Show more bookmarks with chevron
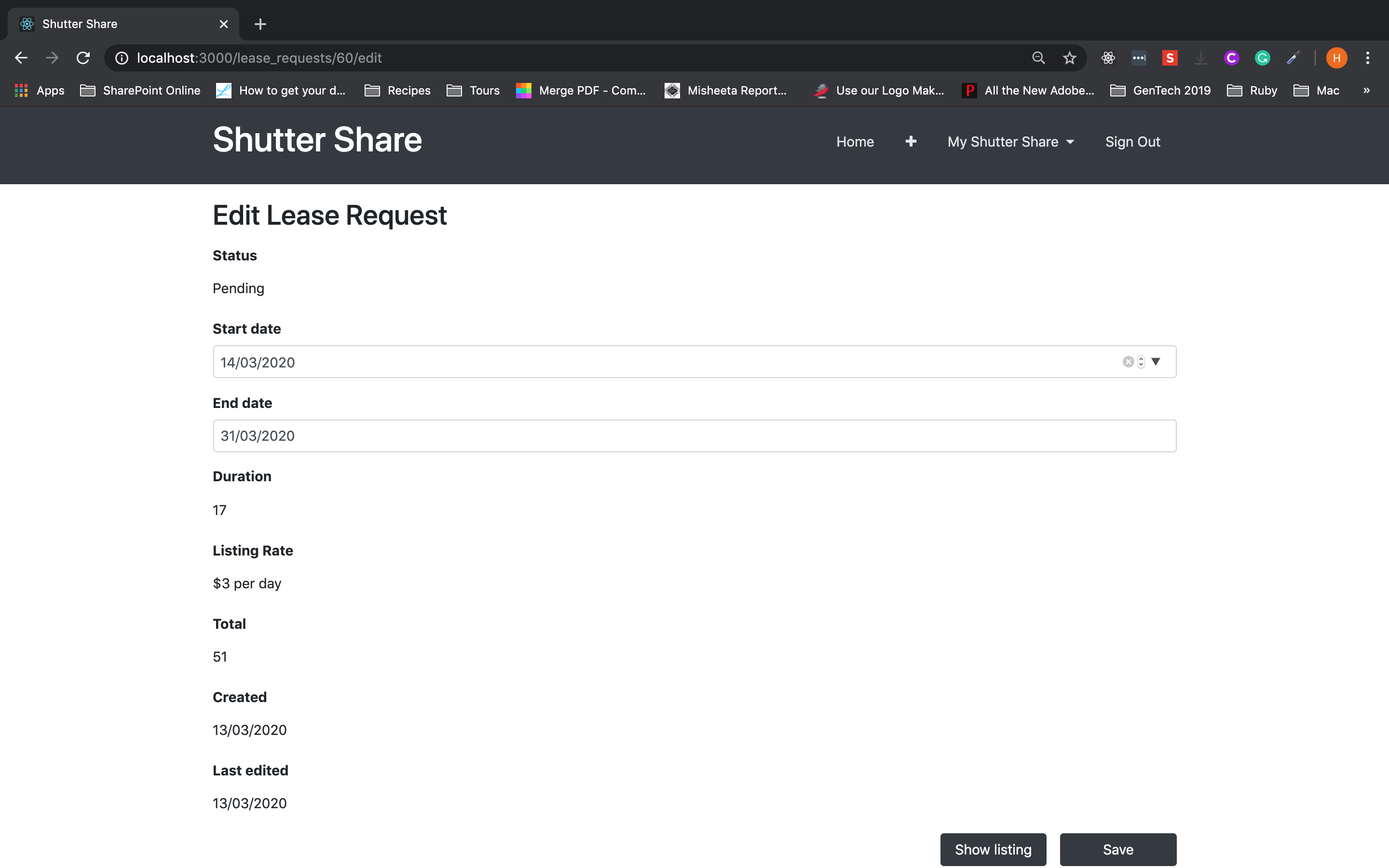1389x868 pixels. click(1366, 90)
